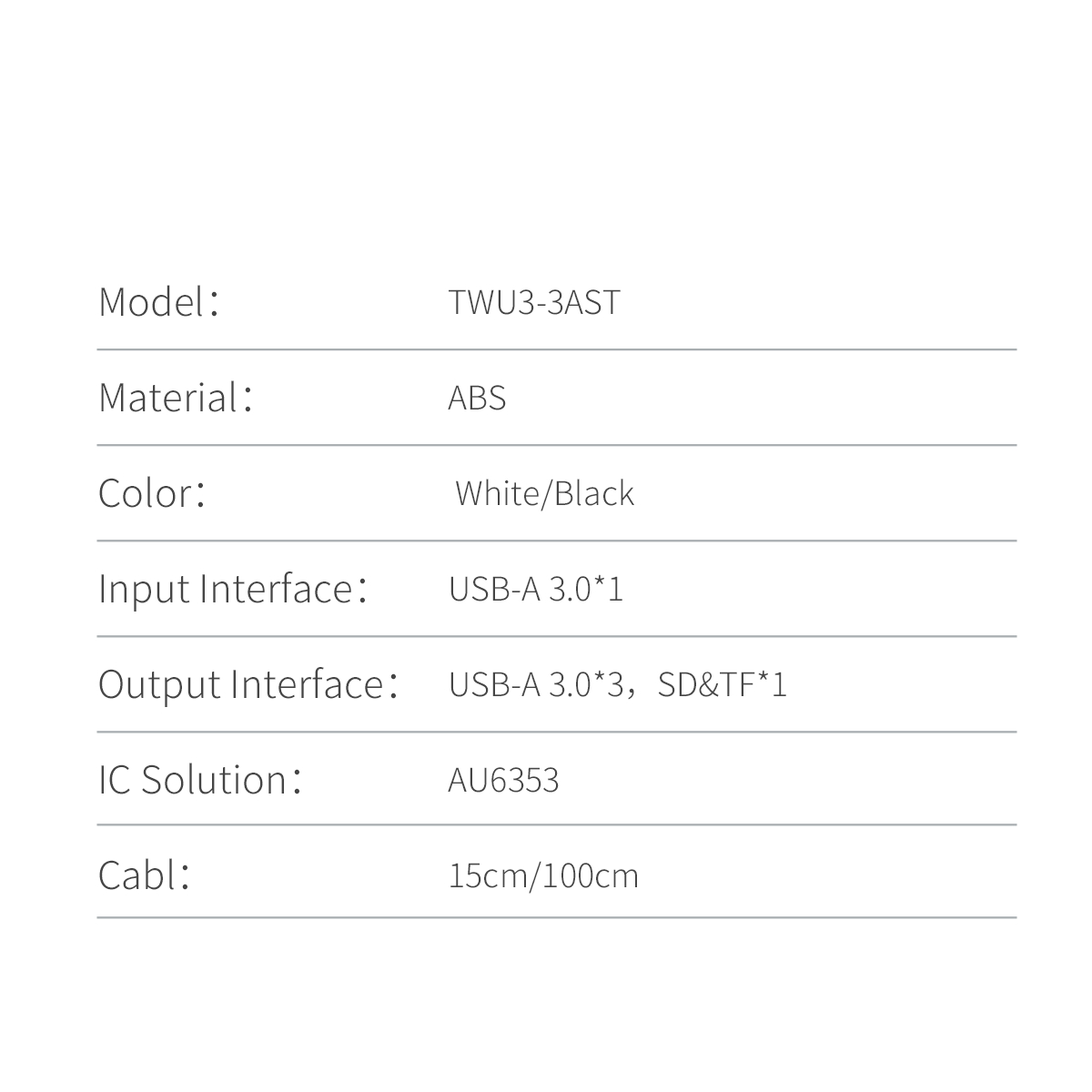Select the USB-A 3.0*1 input value

point(536,590)
